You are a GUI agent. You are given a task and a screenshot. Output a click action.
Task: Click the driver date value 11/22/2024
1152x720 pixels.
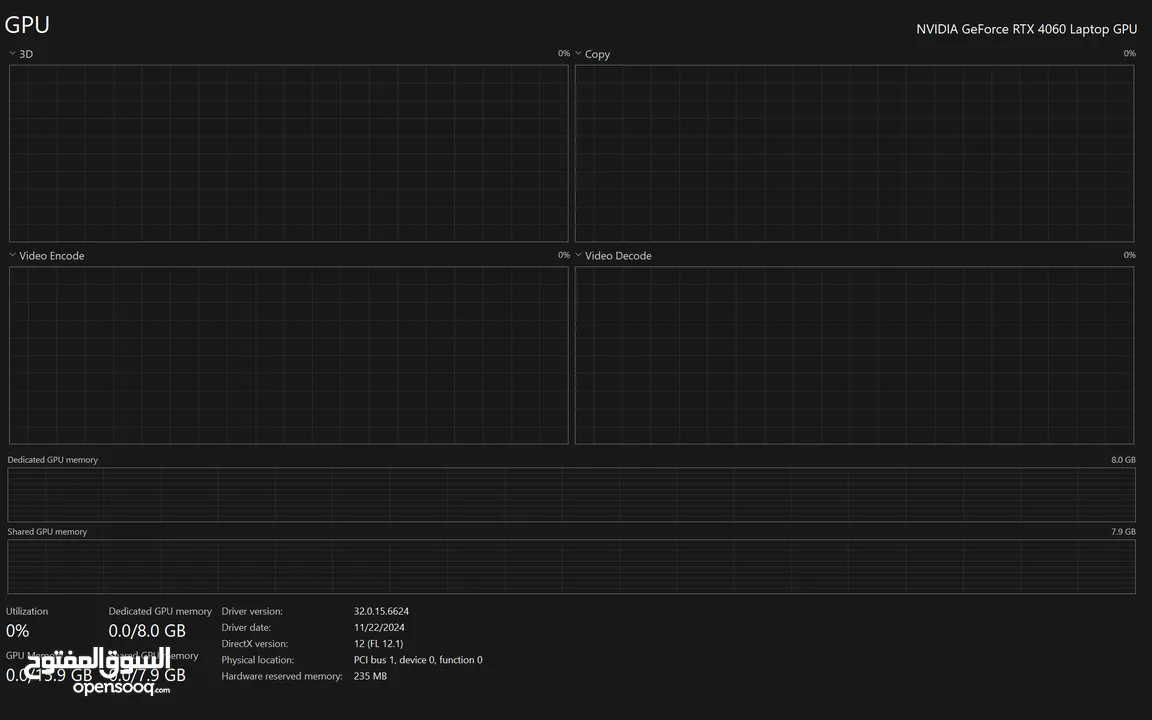[379, 627]
